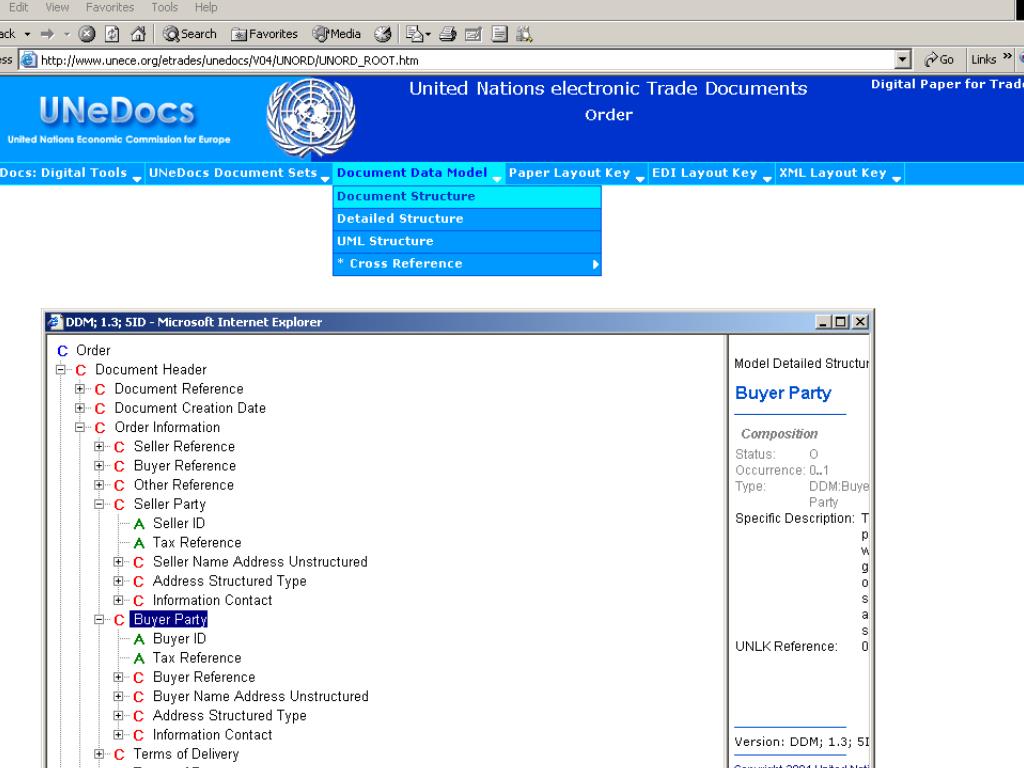Click the A icon beside Buyer ID
Image resolution: width=1024 pixels, height=768 pixels.
point(138,639)
